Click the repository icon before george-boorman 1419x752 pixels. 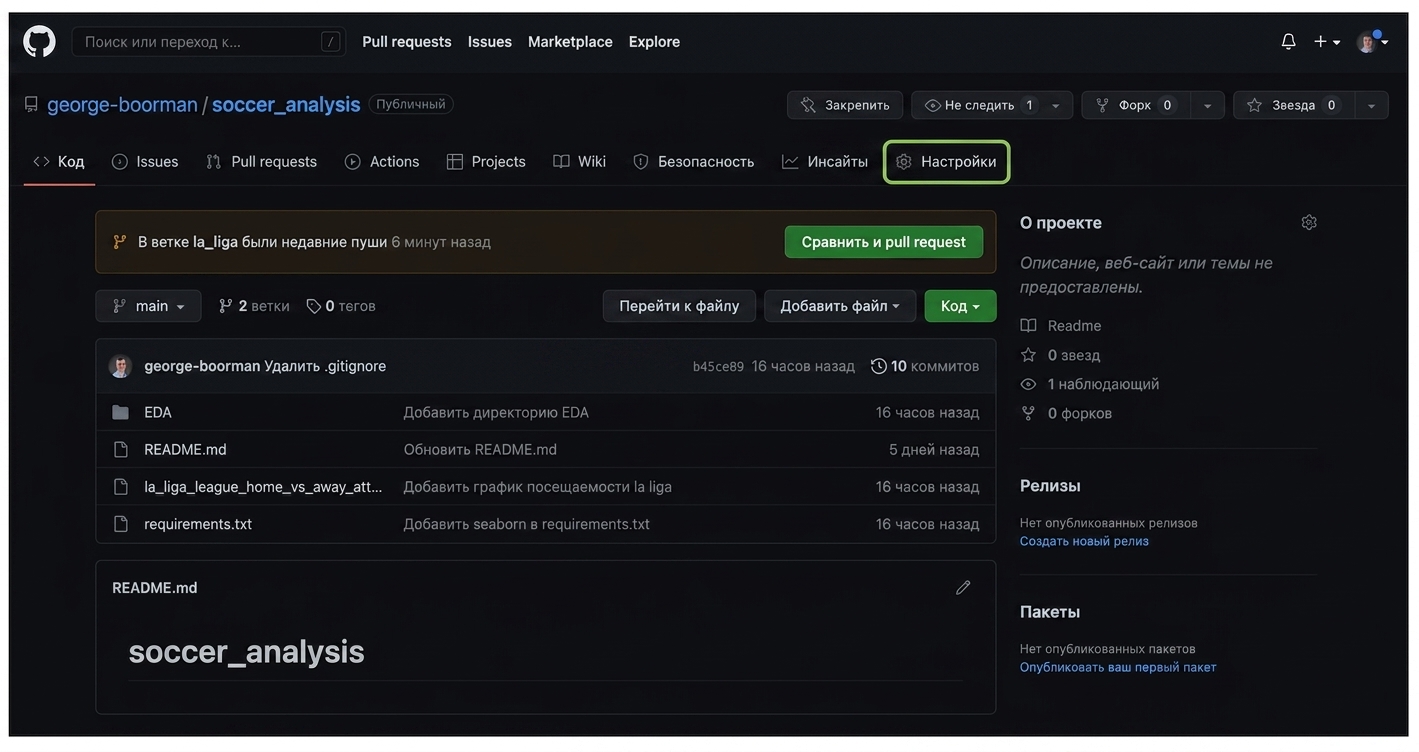(x=31, y=104)
